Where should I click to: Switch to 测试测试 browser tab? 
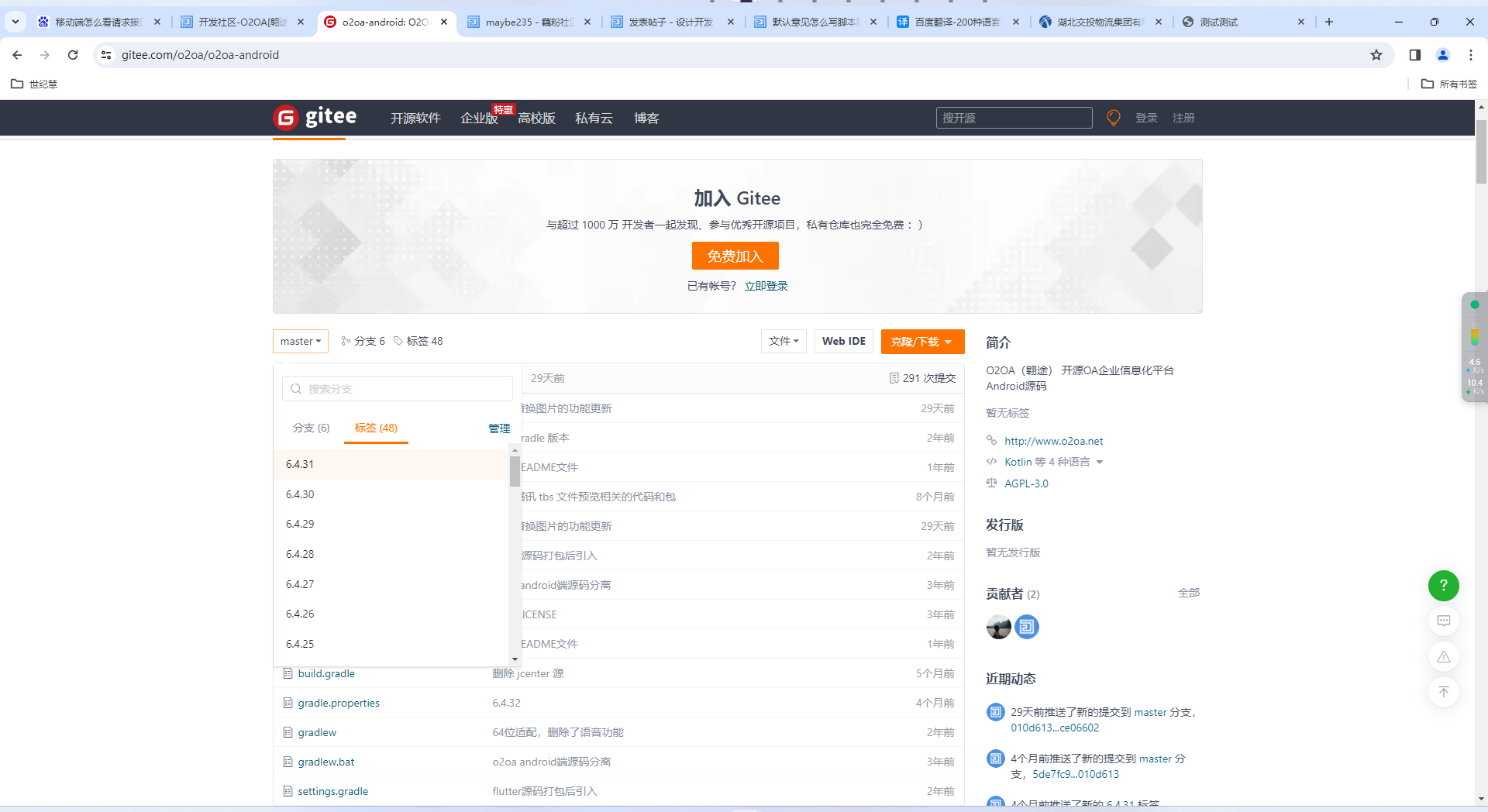1243,22
